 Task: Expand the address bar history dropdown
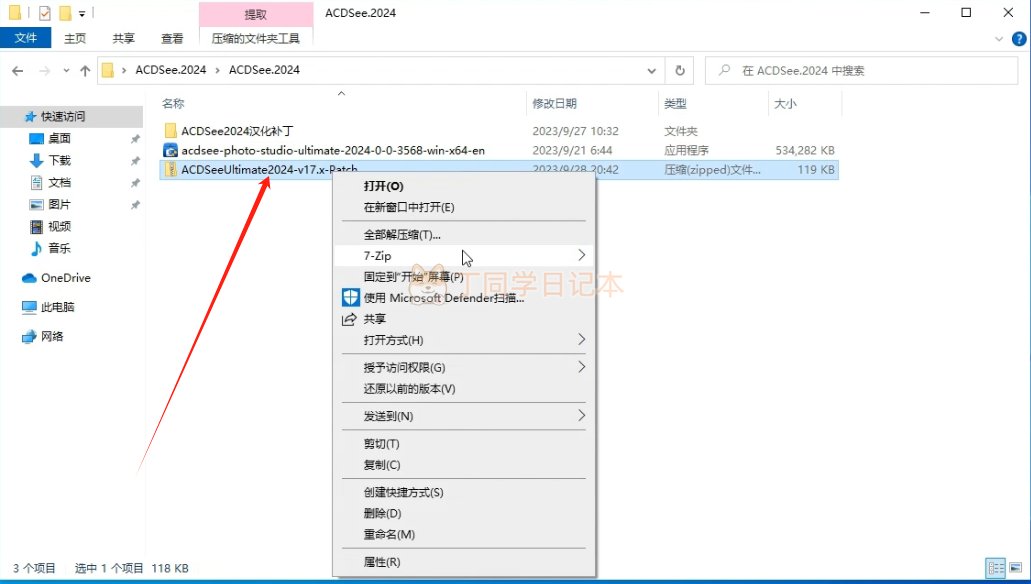[651, 70]
